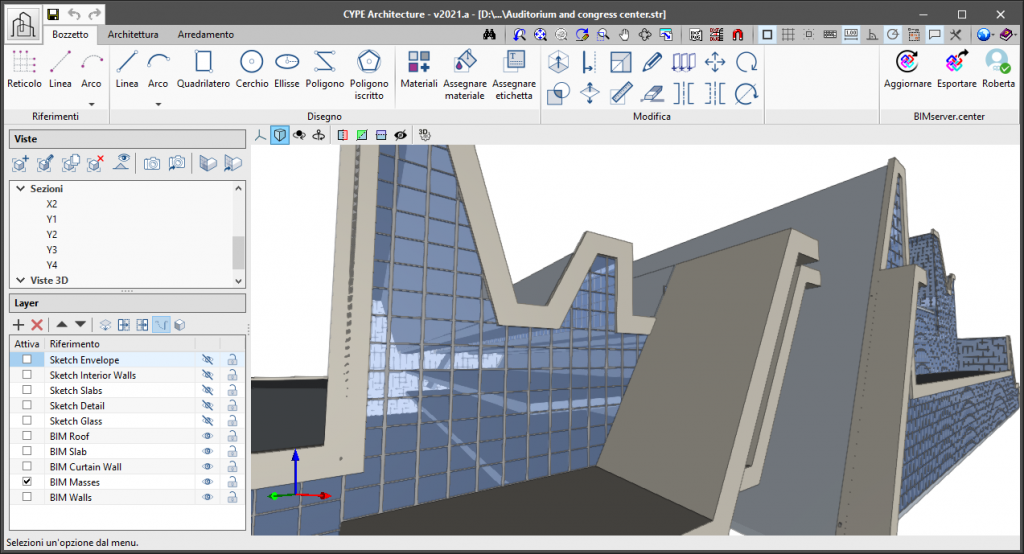Toggle visibility of BIM Roof layer
The width and height of the screenshot is (1024, 554).
point(208,436)
